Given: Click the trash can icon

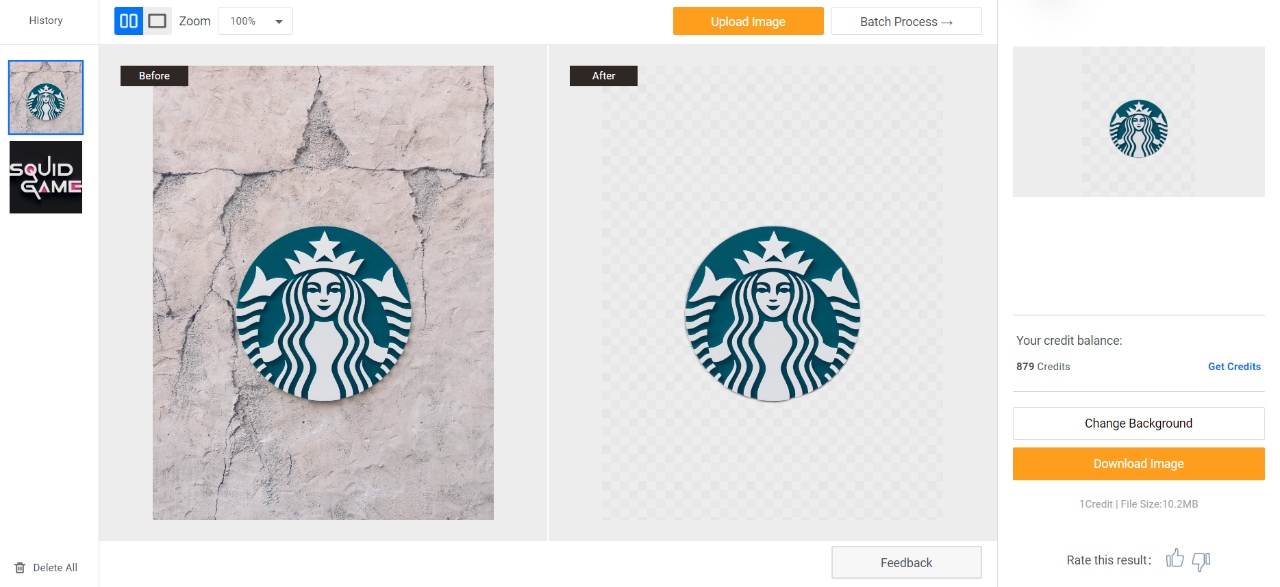Looking at the screenshot, I should point(20,568).
